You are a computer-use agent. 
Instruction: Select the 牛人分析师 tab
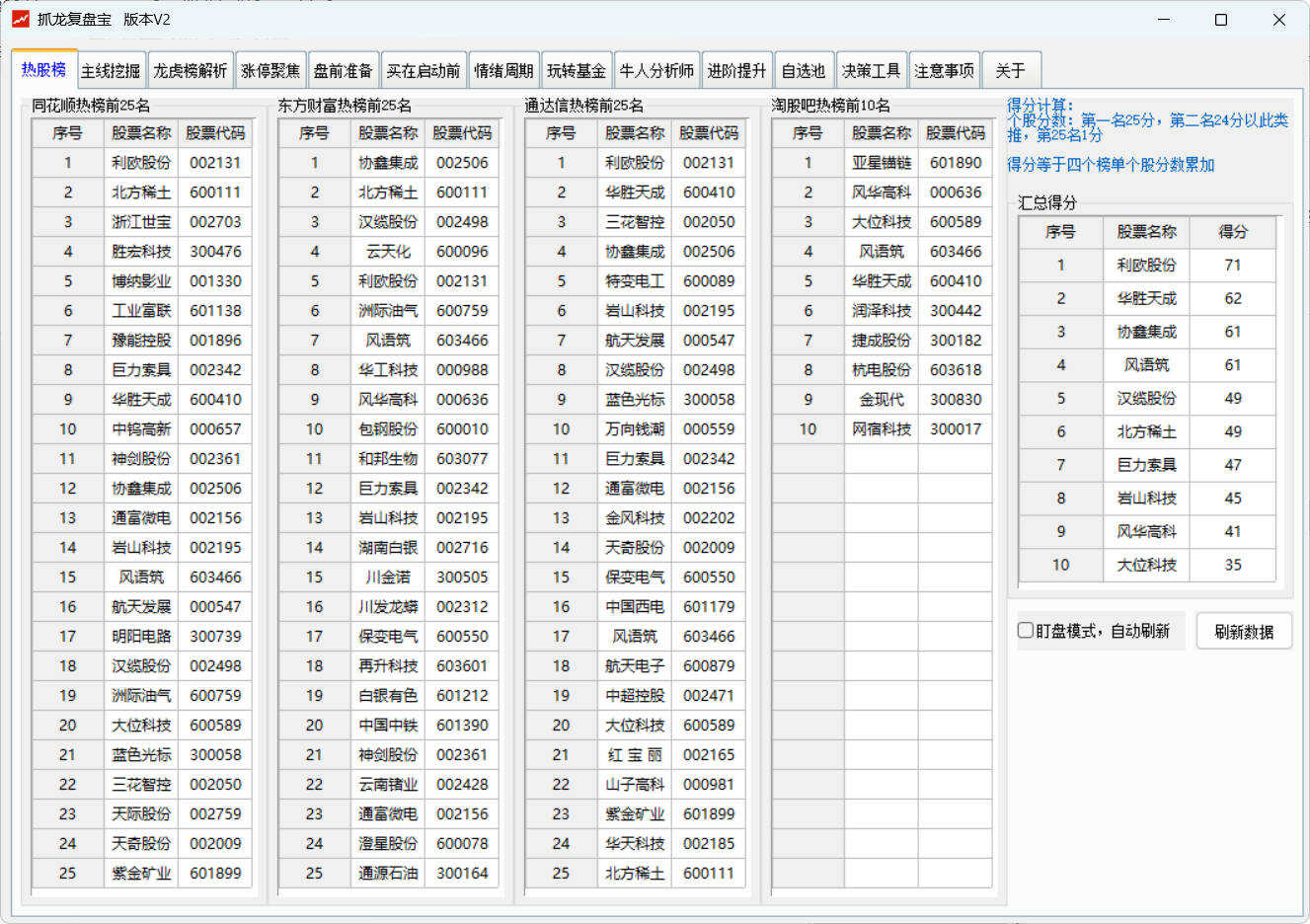pos(659,69)
